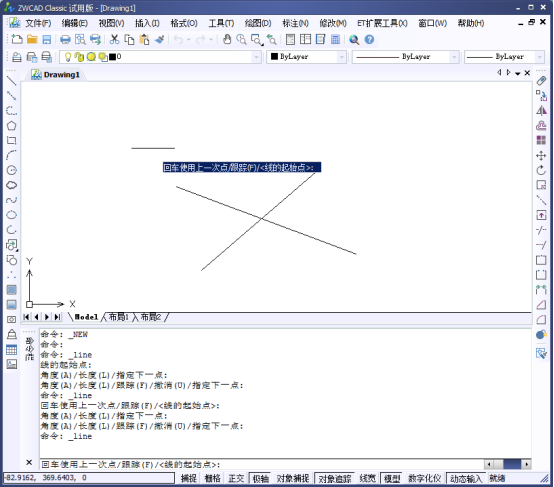554x487 pixels.
Task: Click the 动态输入 dynamic input button
Action: click(466, 478)
